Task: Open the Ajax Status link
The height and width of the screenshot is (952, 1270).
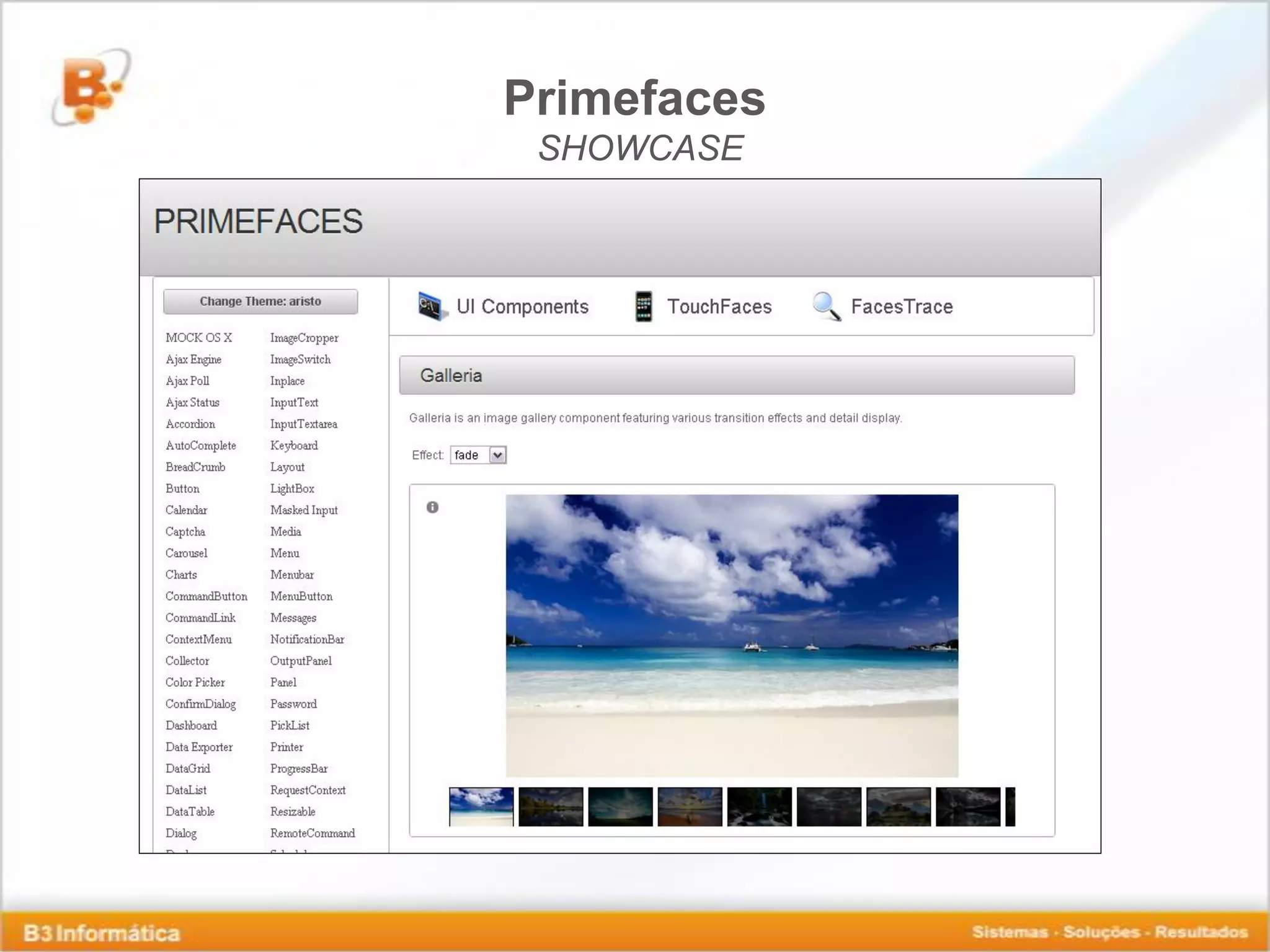Action: (x=192, y=403)
